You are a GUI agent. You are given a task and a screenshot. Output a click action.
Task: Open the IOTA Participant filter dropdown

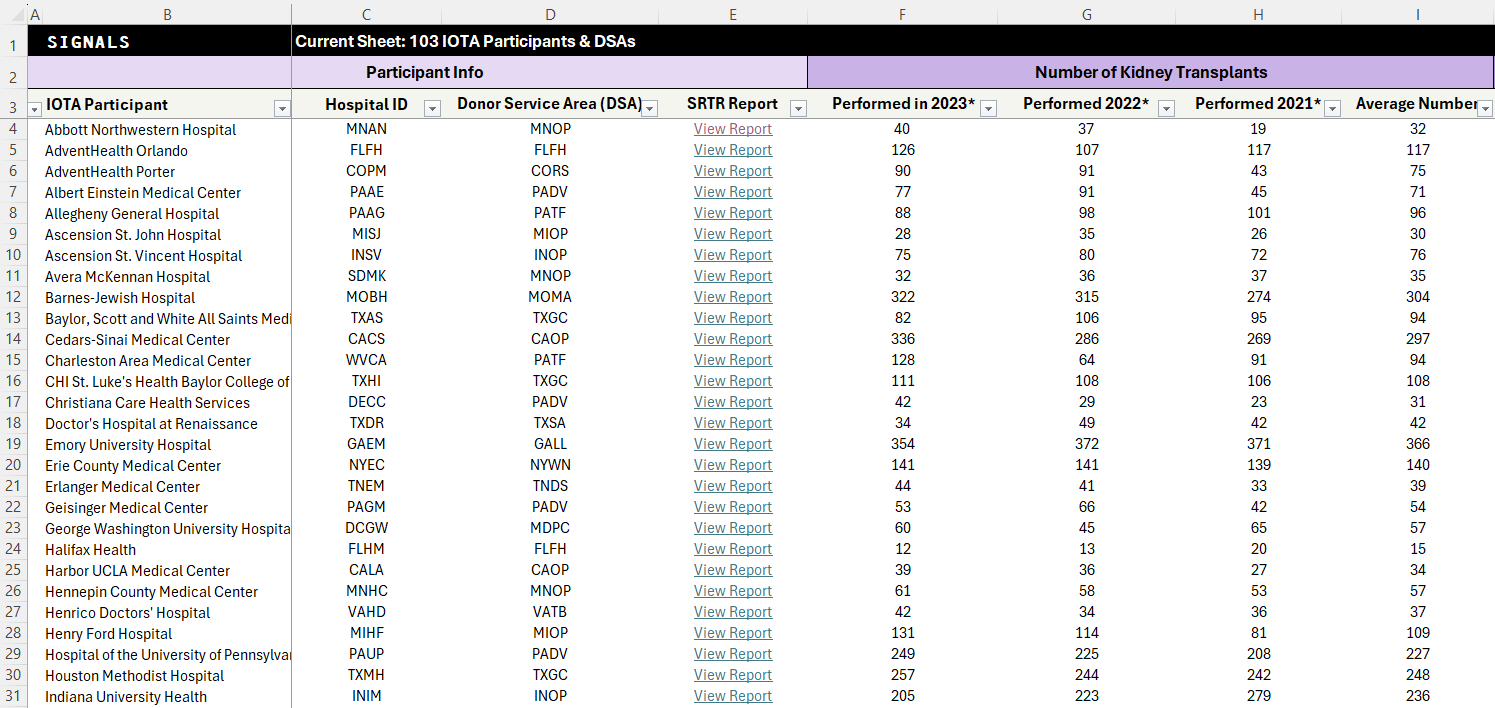282,108
